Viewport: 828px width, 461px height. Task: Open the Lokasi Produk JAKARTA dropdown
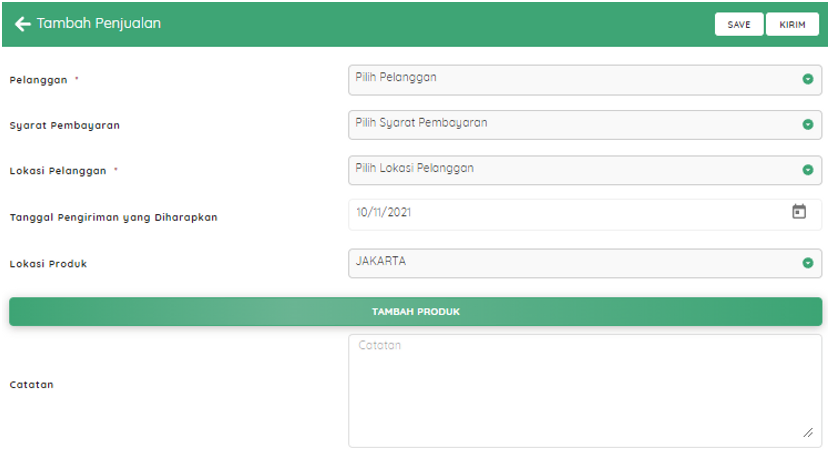[585, 263]
